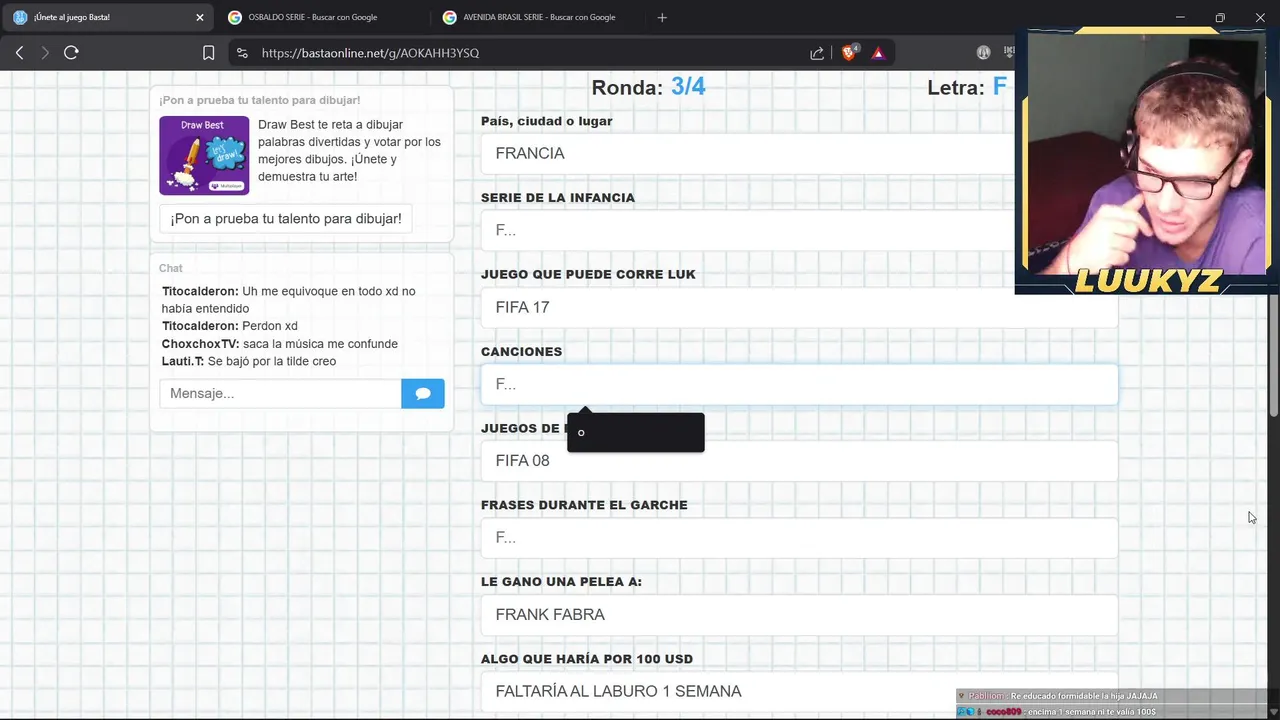Click the FRASES DURANTE EL GARCHE field

coord(799,538)
